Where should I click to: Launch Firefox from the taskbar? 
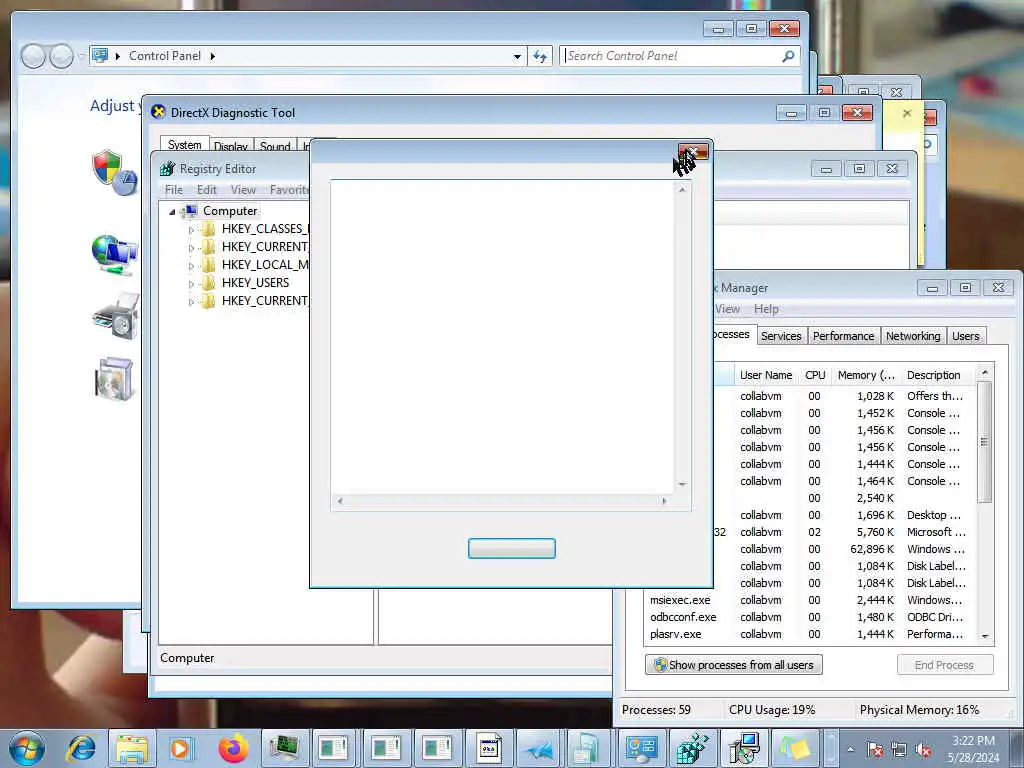[x=233, y=749]
